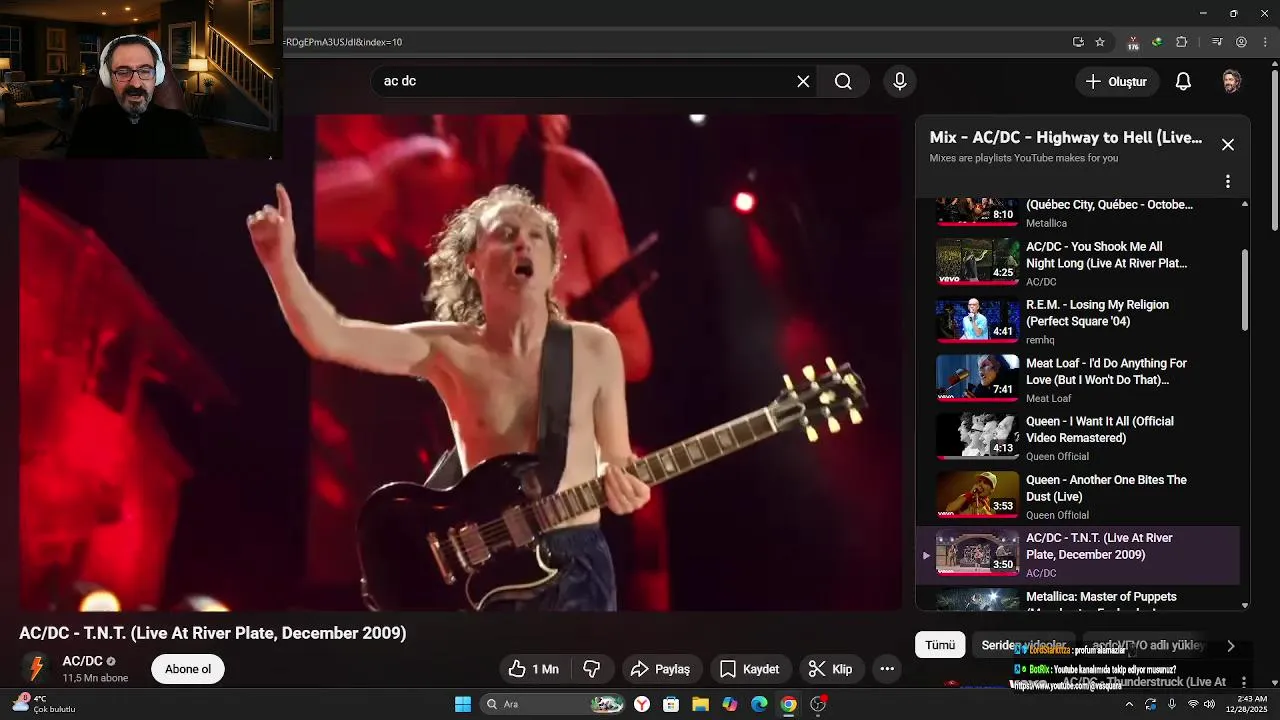Open Yandex browser from taskbar
Image resolution: width=1280 pixels, height=720 pixels.
pyautogui.click(x=642, y=704)
